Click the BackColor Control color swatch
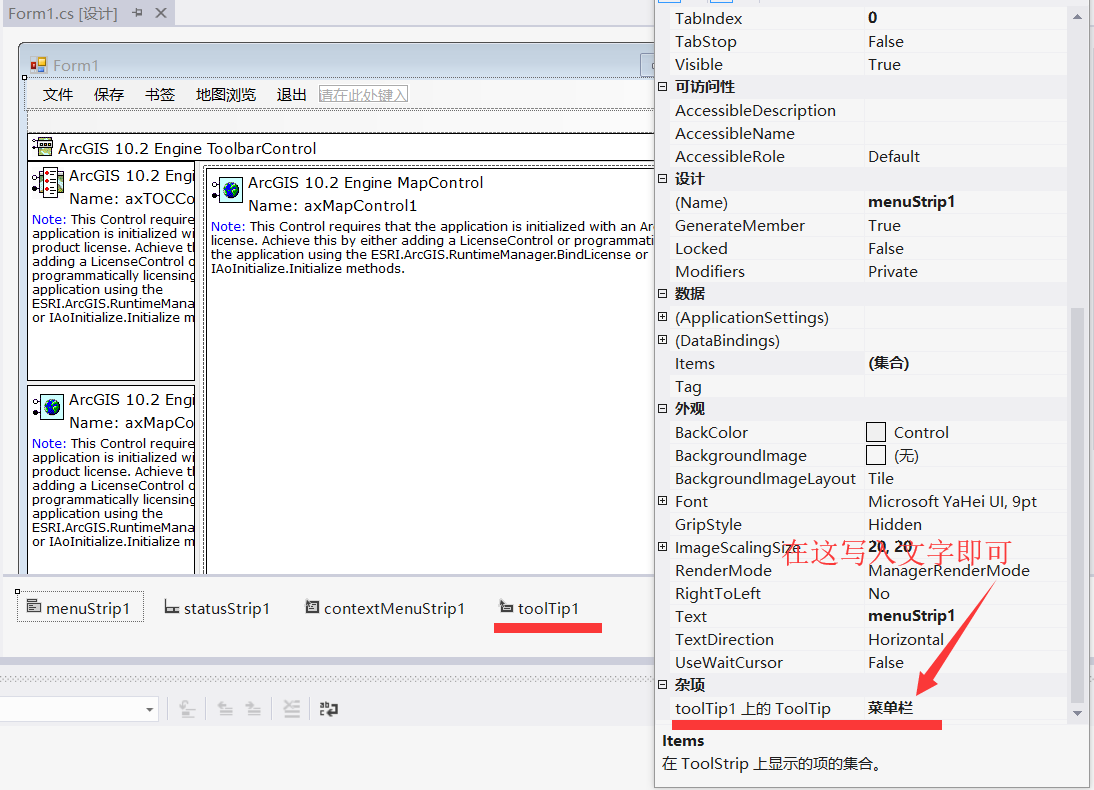 pyautogui.click(x=876, y=432)
